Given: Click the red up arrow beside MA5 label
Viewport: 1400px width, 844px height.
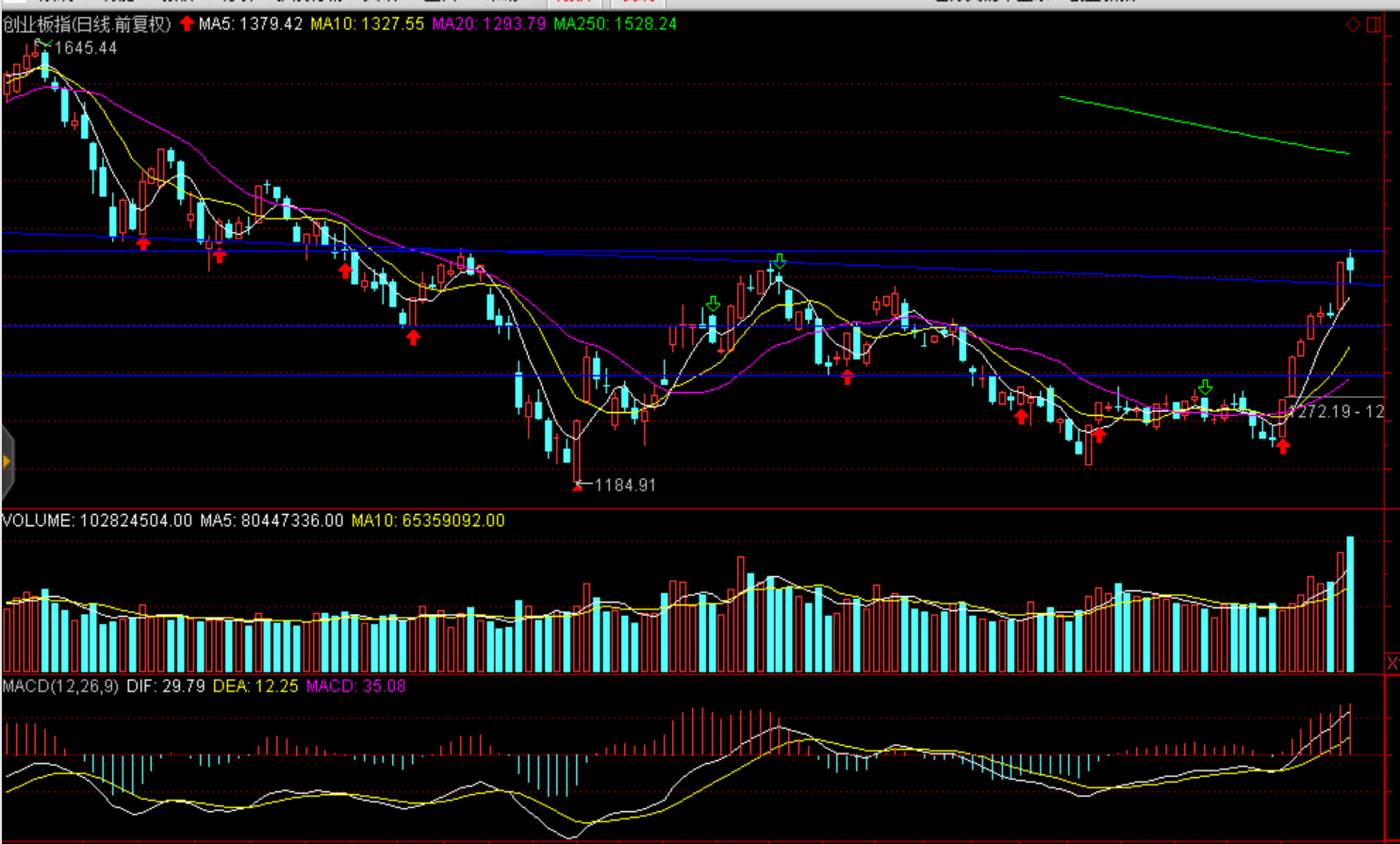Looking at the screenshot, I should (187, 24).
